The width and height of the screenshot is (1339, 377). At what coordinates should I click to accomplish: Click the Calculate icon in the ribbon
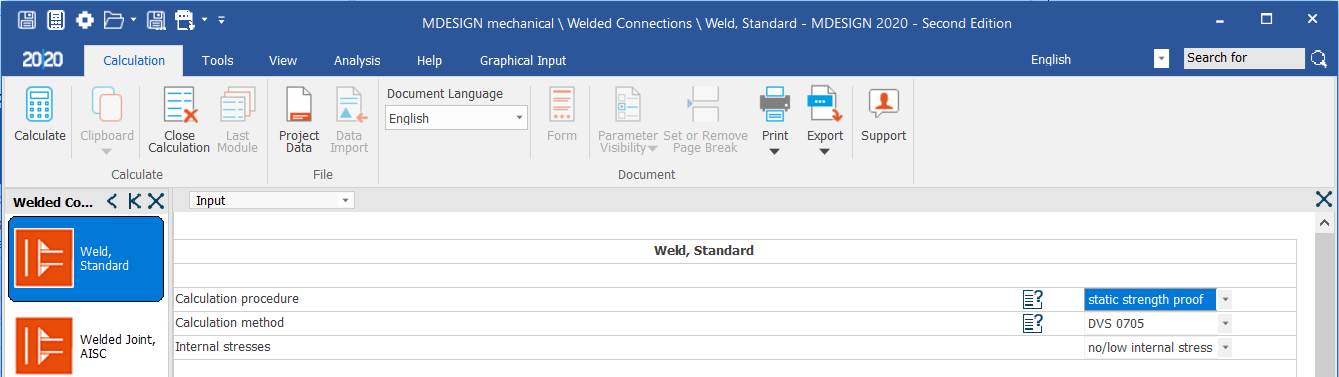tap(39, 116)
